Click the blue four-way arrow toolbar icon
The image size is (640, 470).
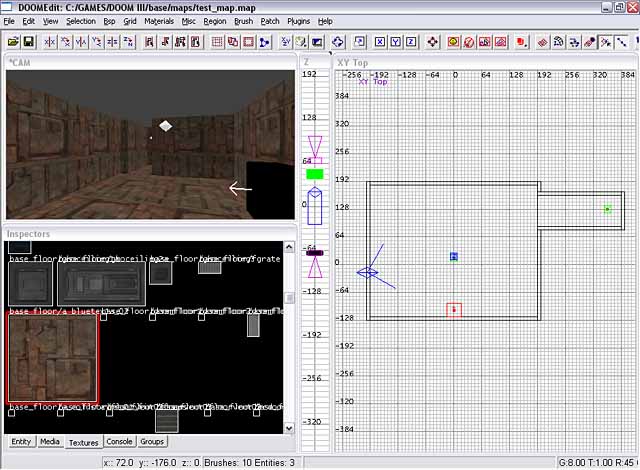click(338, 42)
